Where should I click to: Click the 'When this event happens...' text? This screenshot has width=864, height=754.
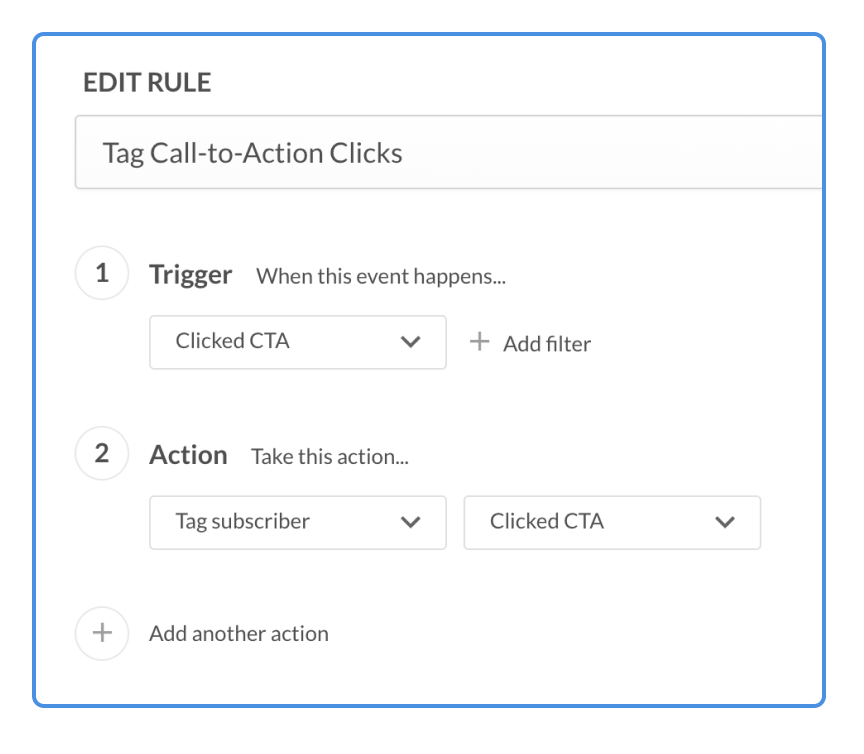tap(381, 277)
